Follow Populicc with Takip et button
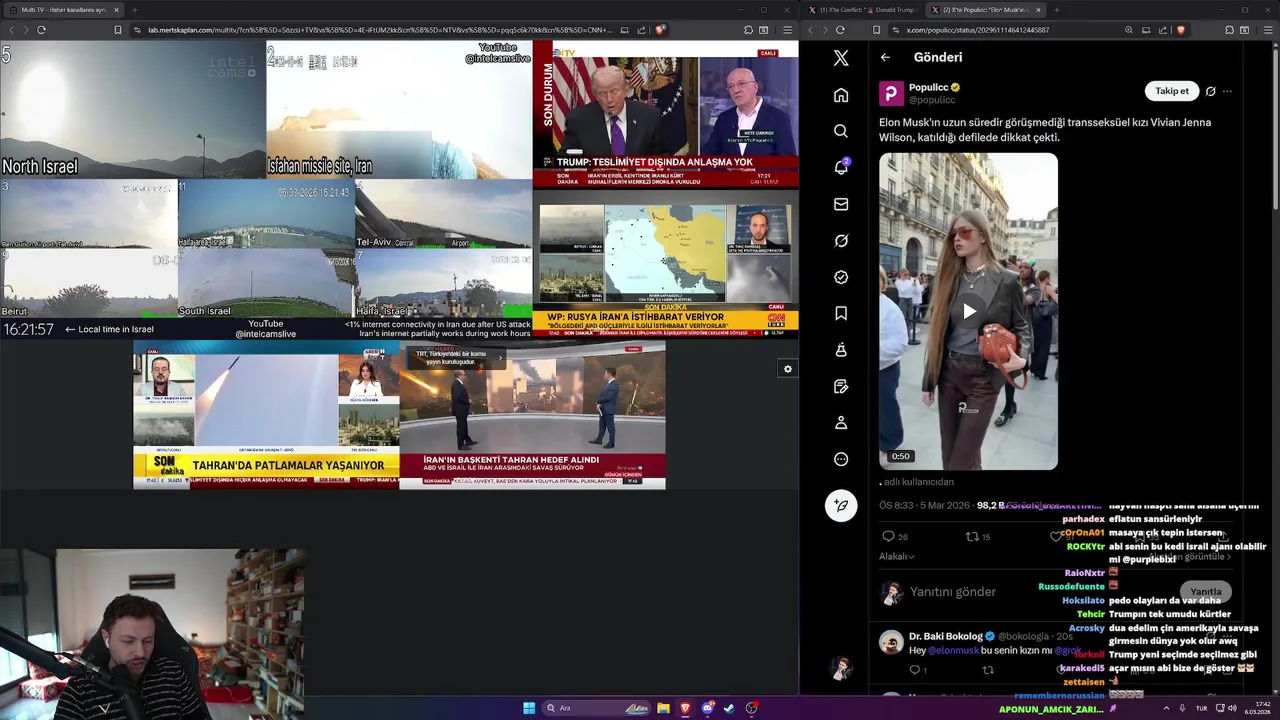1280x720 pixels. [x=1171, y=91]
